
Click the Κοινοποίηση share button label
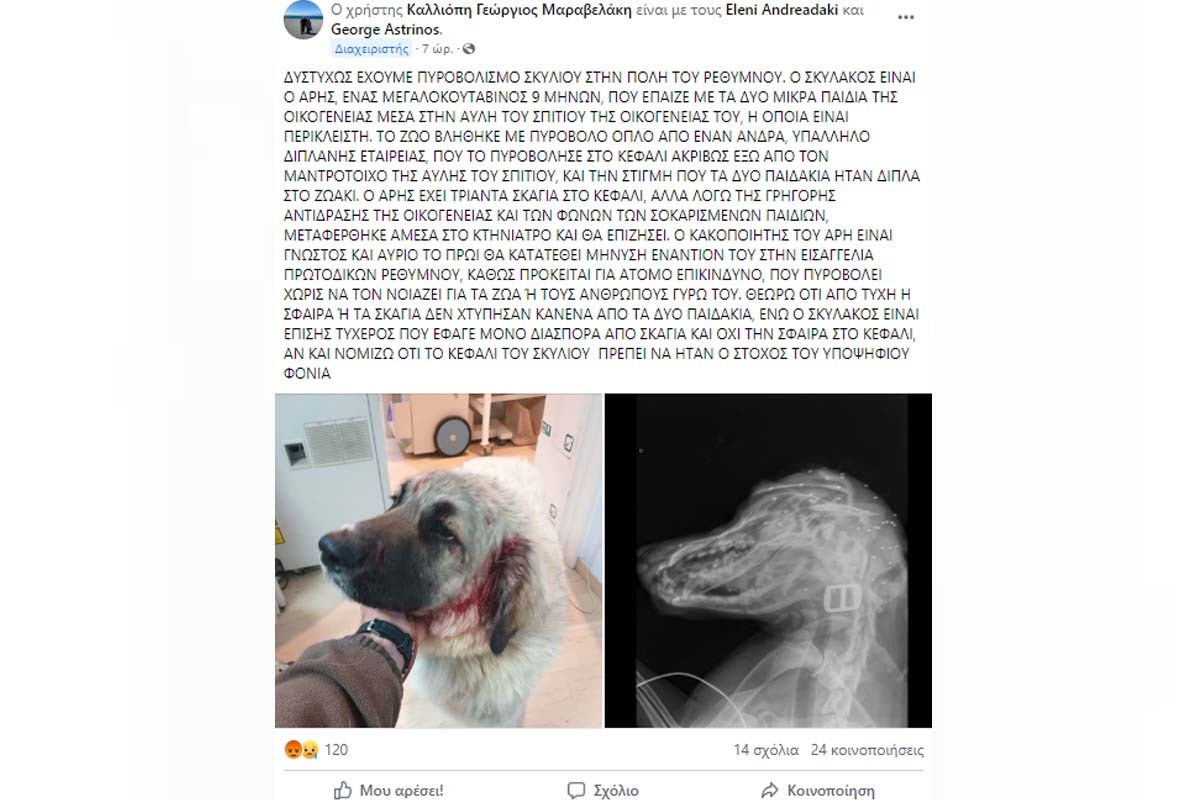831,791
